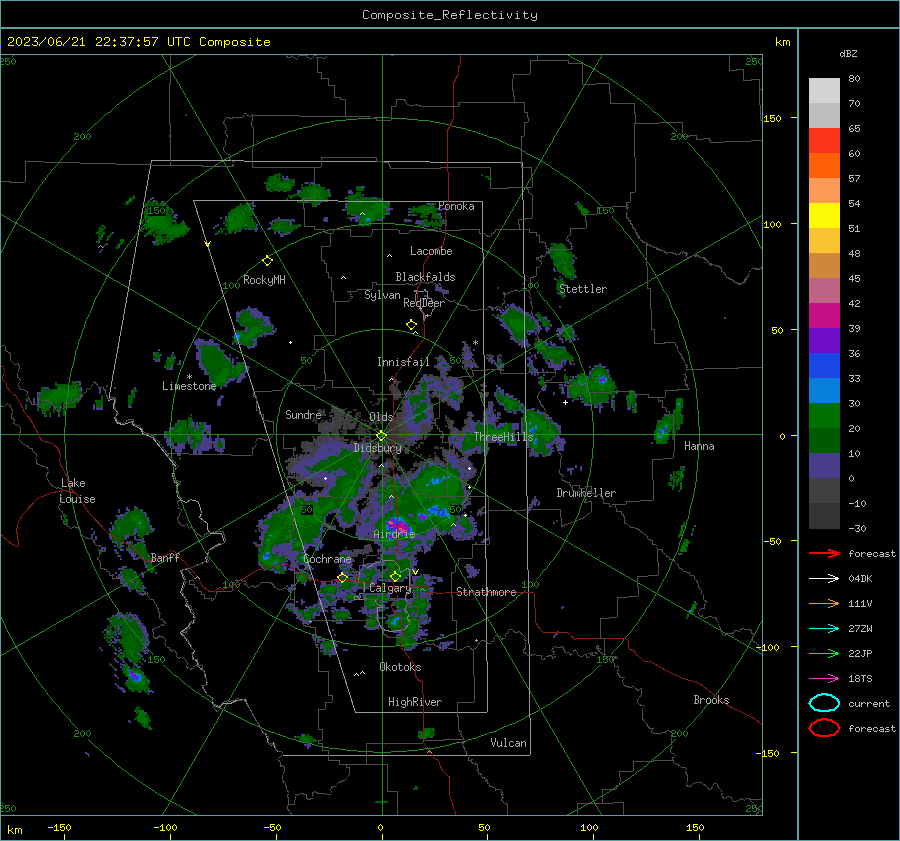
Task: Click the Innisfail town label
Action: tap(403, 362)
